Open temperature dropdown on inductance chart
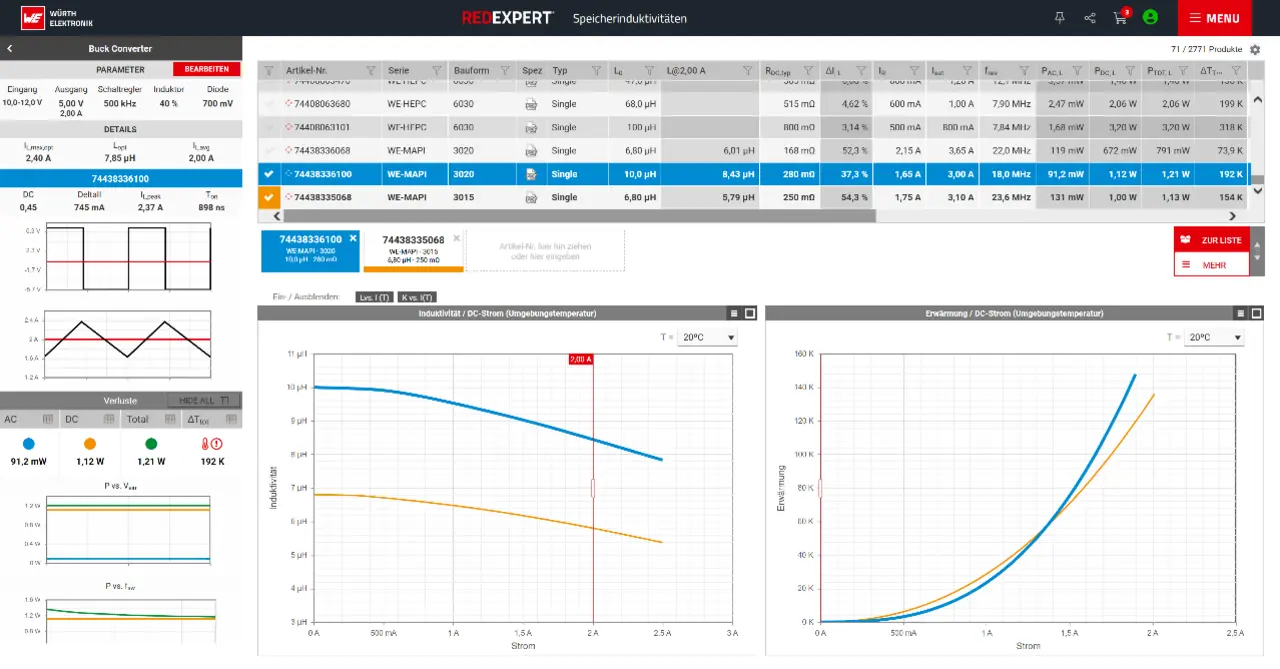This screenshot has height=669, width=1280. (707, 338)
